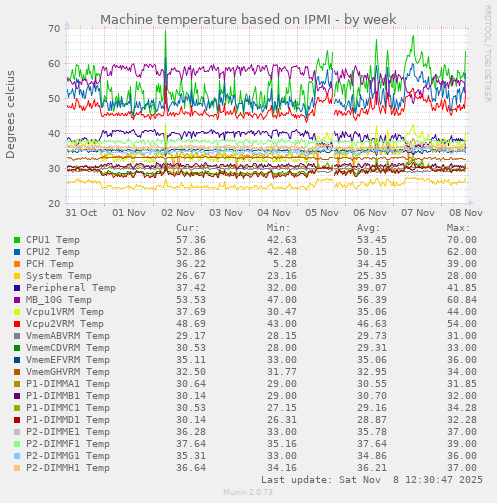Select the P2-DIMMF1 Temp legend label

[x=68, y=444]
